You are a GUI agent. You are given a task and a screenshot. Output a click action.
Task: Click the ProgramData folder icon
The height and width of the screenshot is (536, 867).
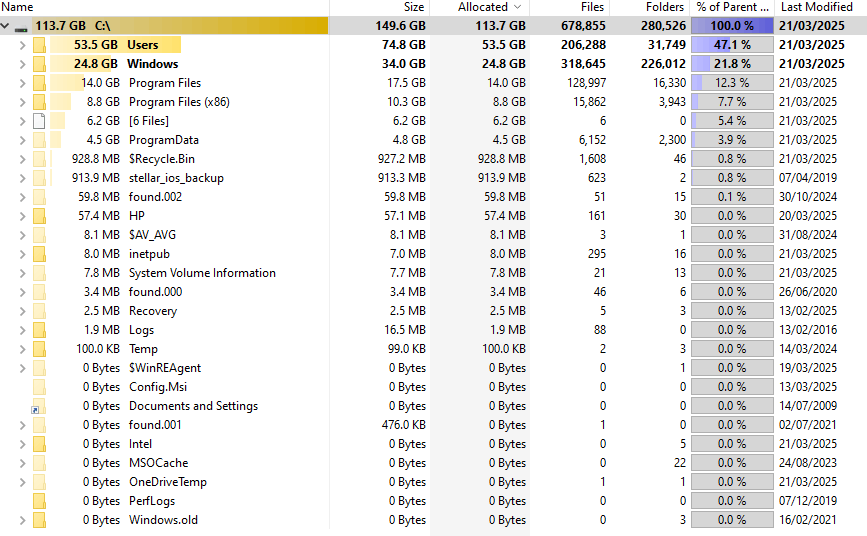(39, 140)
